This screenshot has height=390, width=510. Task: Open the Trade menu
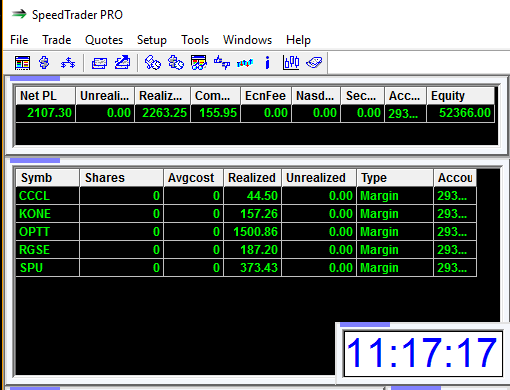tap(56, 40)
